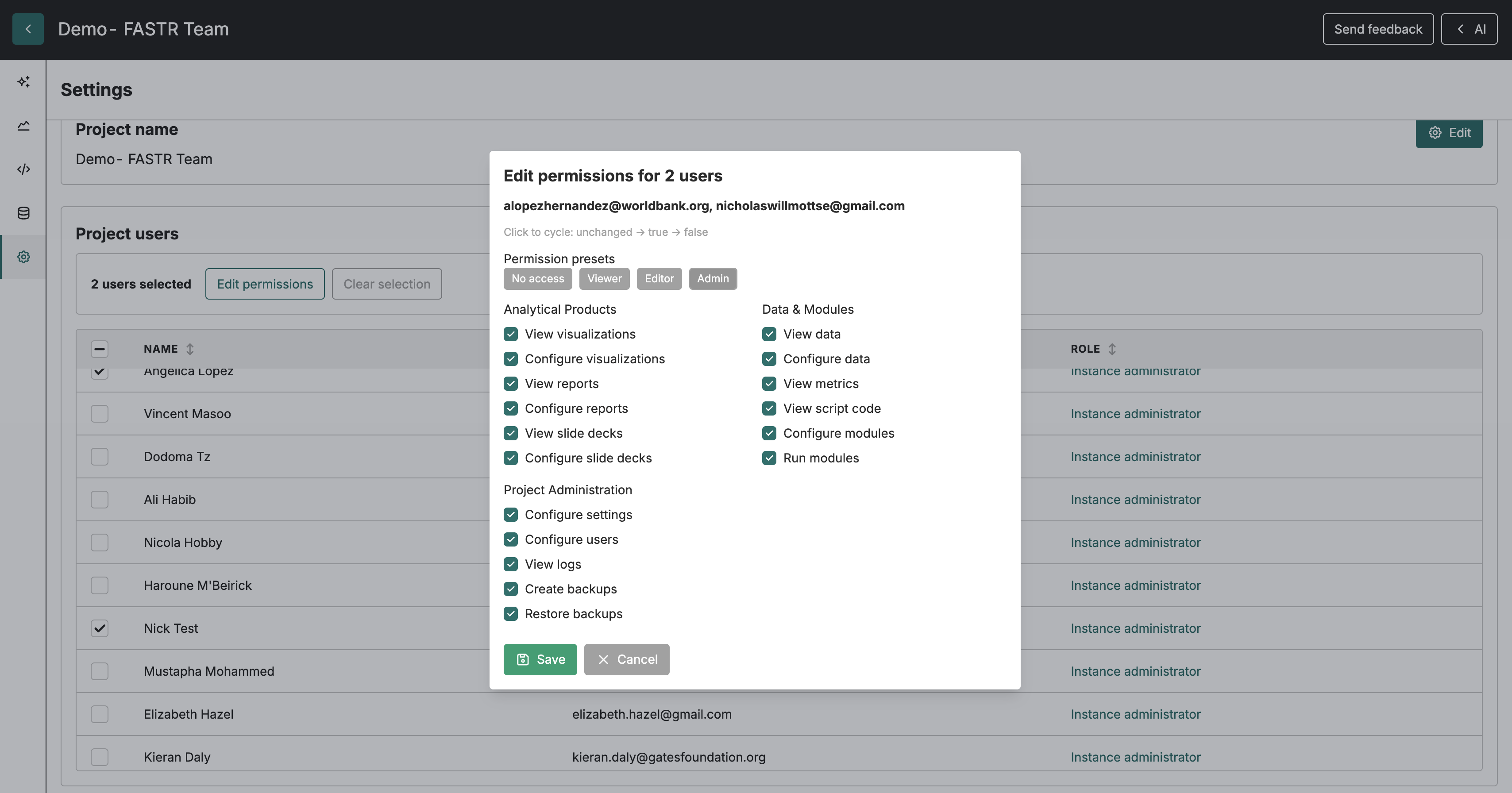Click Clear selection button

[x=387, y=284]
